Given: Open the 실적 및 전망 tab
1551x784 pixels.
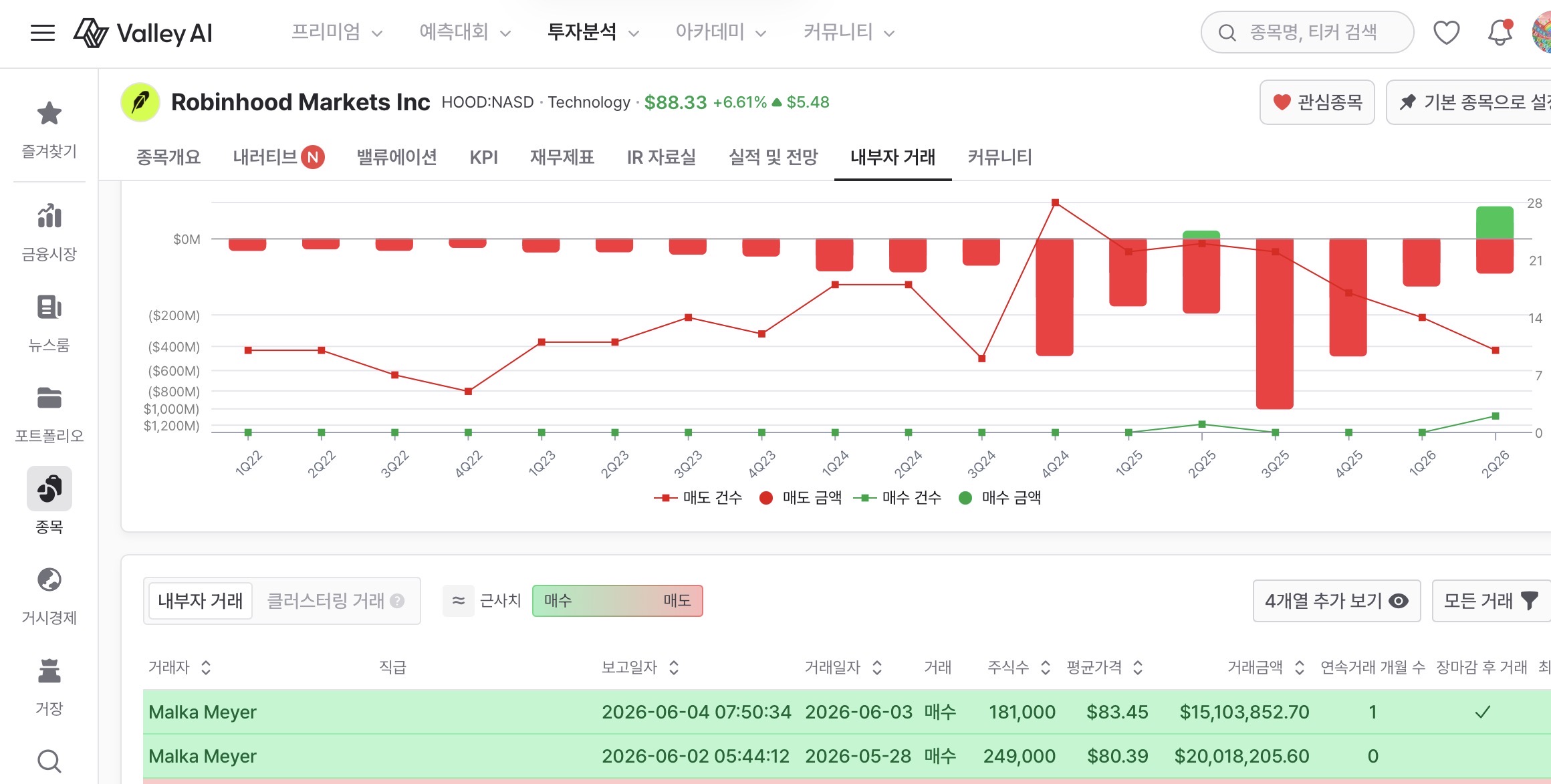Looking at the screenshot, I should (x=773, y=157).
